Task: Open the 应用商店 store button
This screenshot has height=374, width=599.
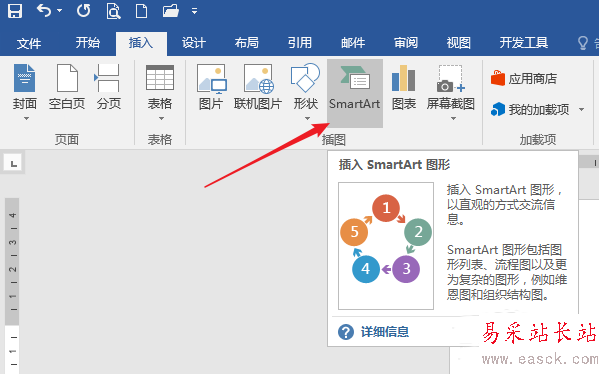Action: click(524, 79)
